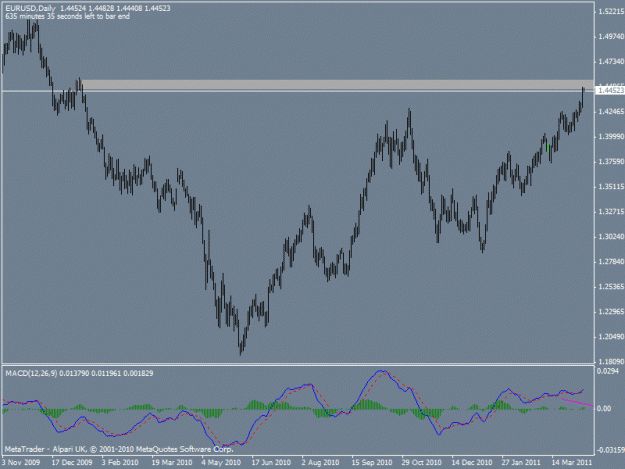The width and height of the screenshot is (625, 469).
Task: Click the 17 Jun 2010 date label
Action: [271, 462]
